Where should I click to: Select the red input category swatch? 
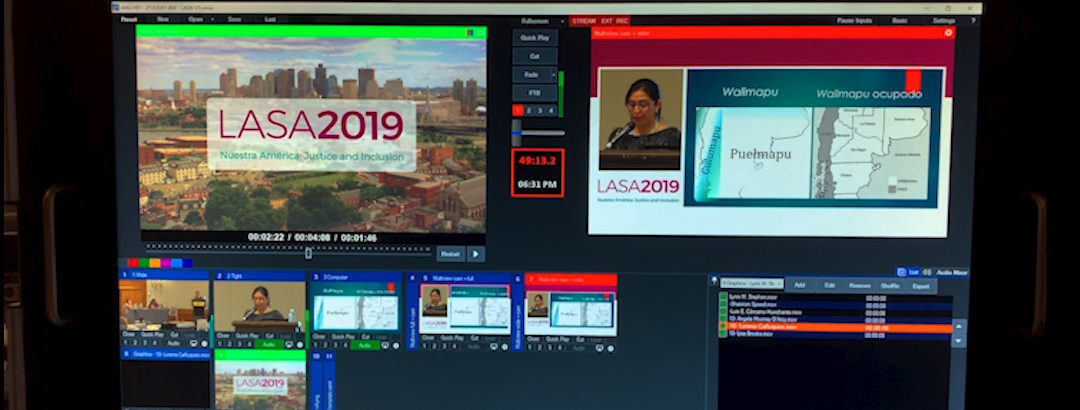pyautogui.click(x=133, y=263)
